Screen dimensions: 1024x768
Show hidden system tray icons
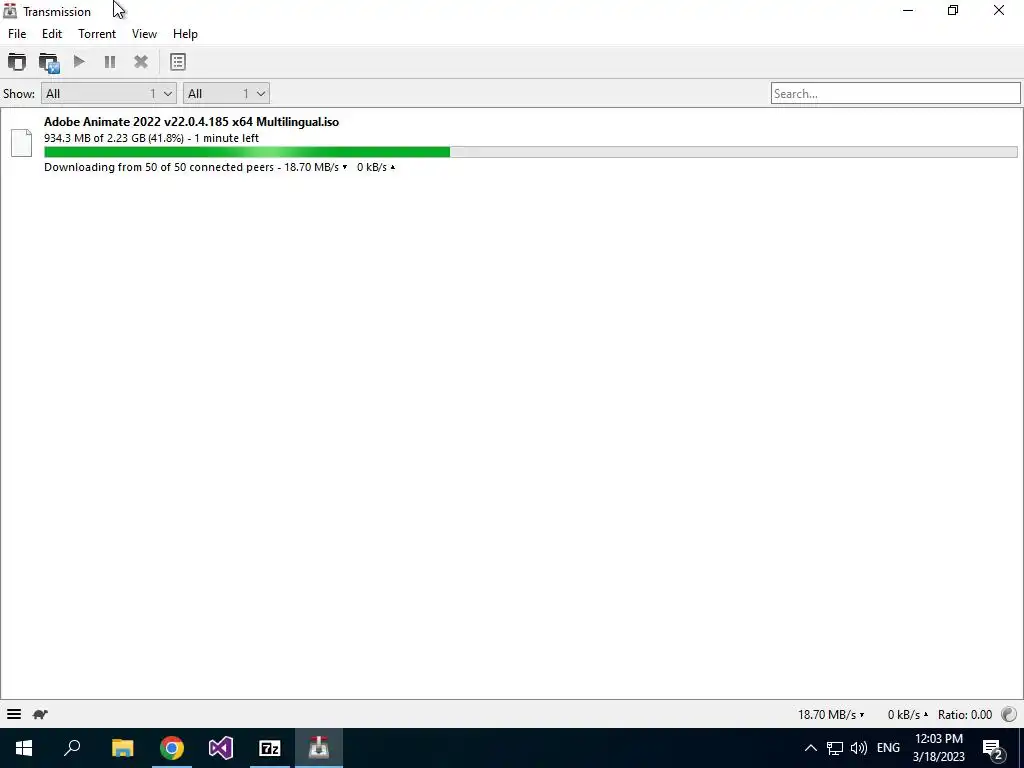pyautogui.click(x=810, y=748)
